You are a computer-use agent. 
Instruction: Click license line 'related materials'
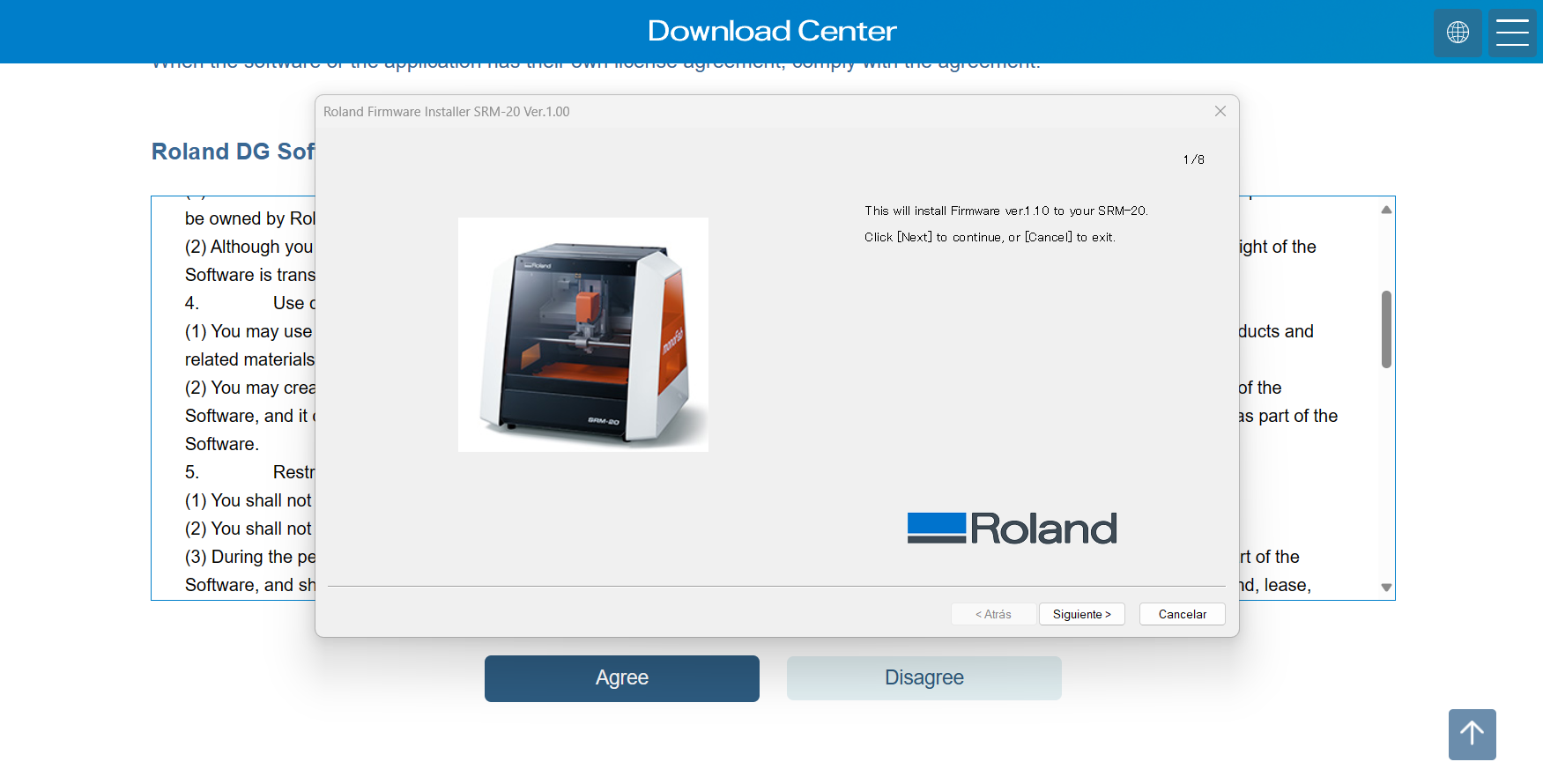(250, 359)
